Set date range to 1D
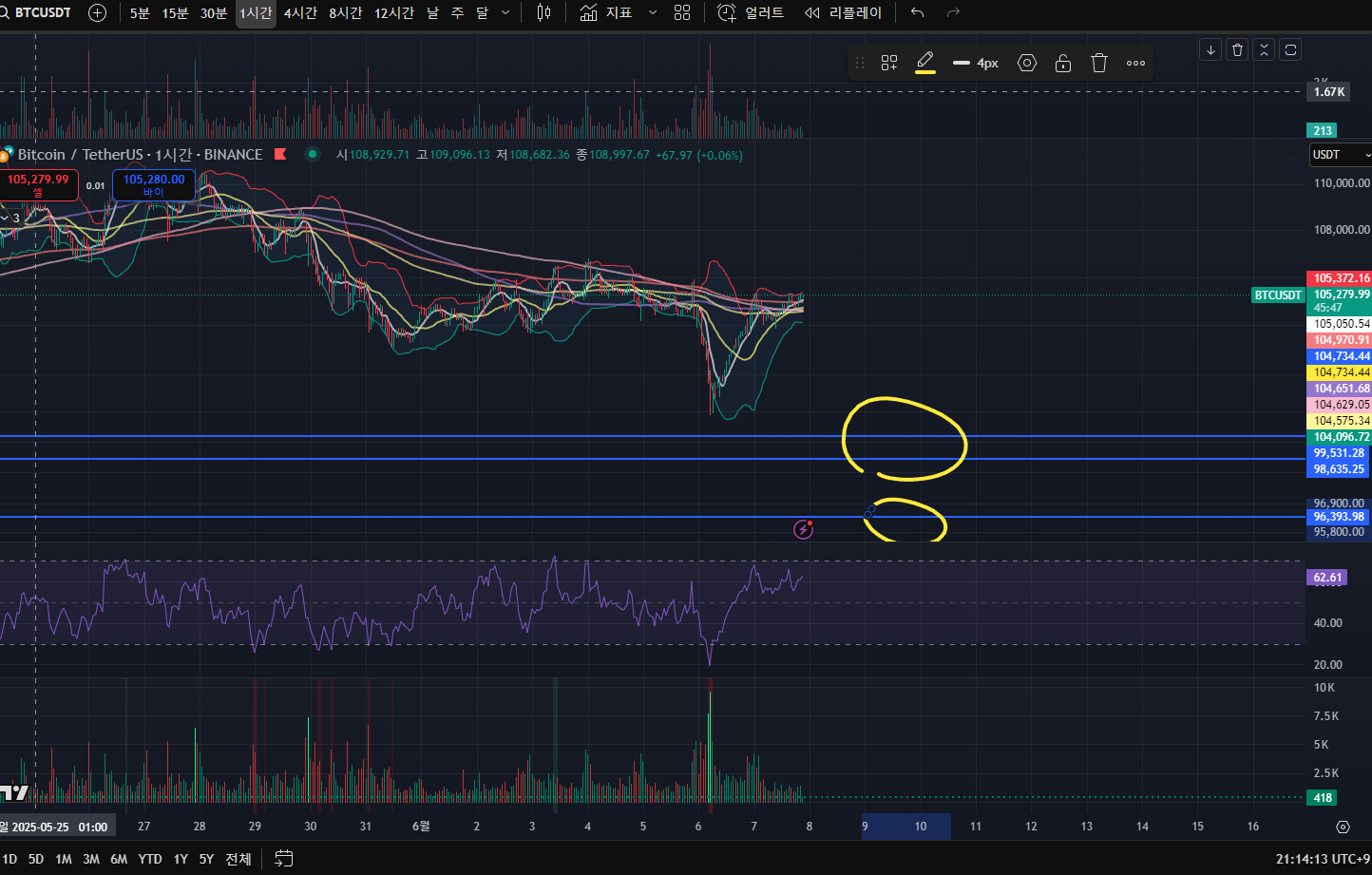The width and height of the screenshot is (1372, 875). [x=10, y=859]
